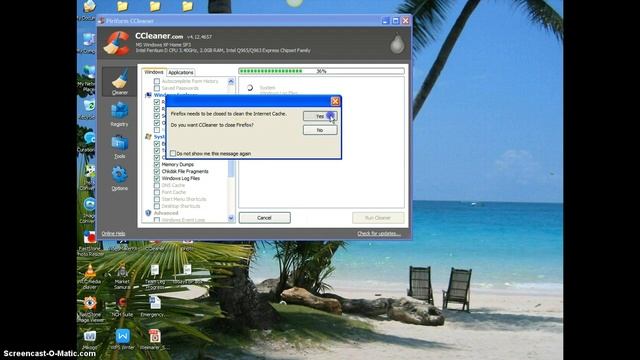This screenshot has width=640, height=360.
Task: Open WPS Writer desktop icon
Action: pyautogui.click(x=122, y=340)
